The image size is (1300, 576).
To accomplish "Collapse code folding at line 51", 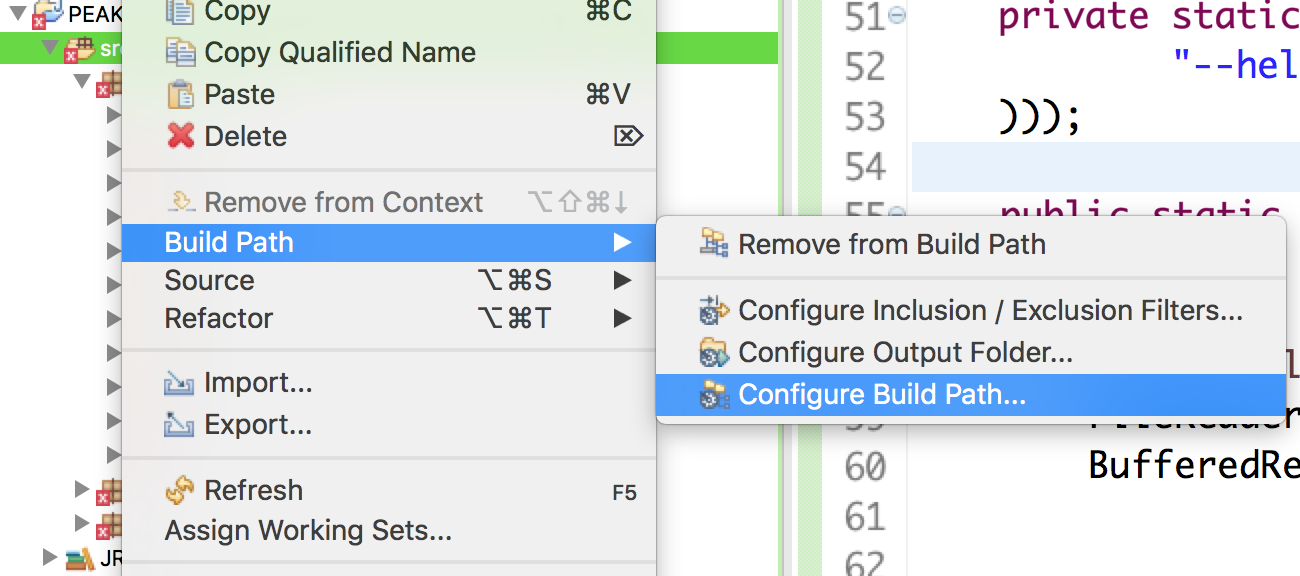I will click(898, 17).
